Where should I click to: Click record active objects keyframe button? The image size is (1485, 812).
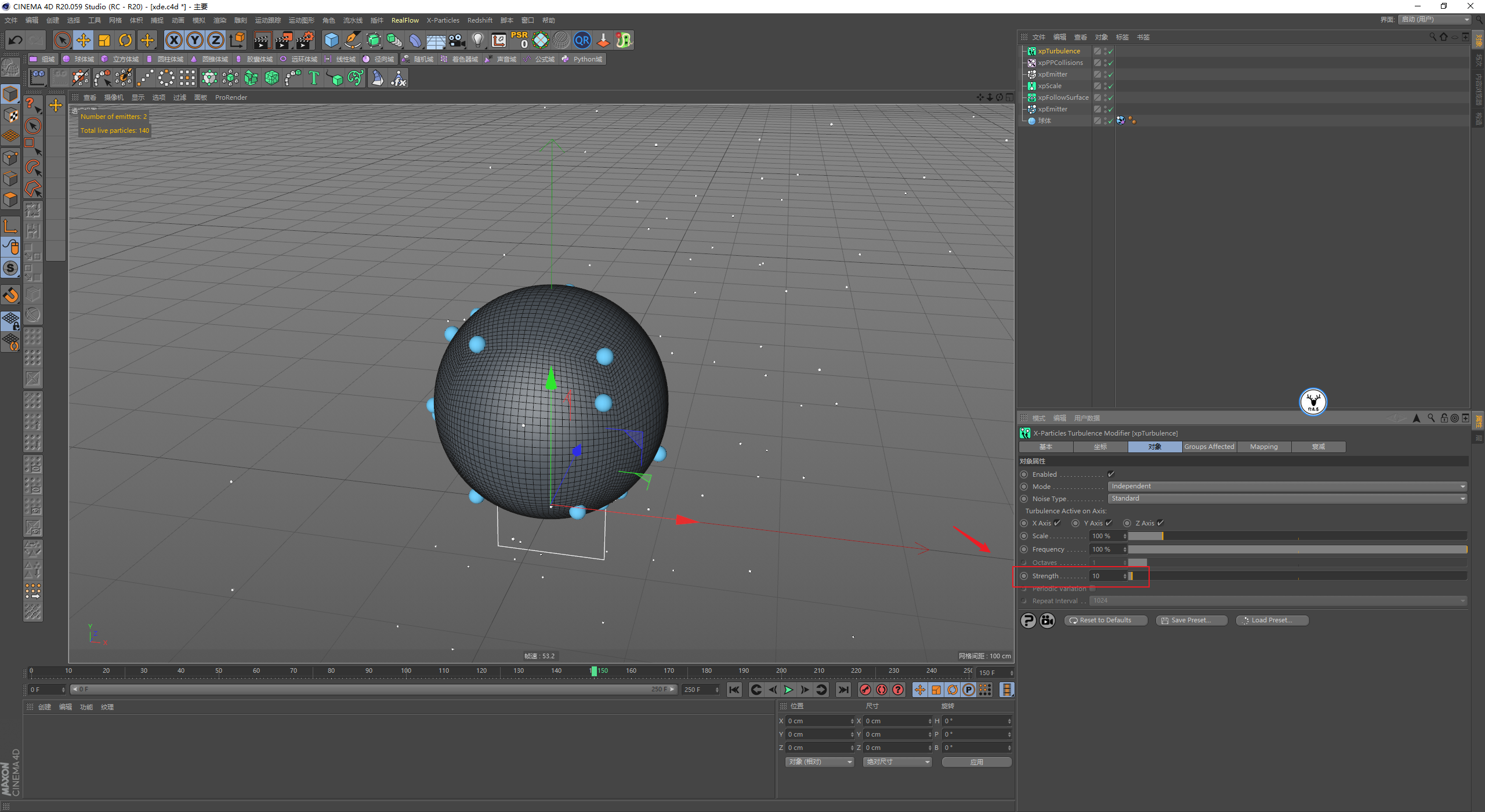point(865,690)
